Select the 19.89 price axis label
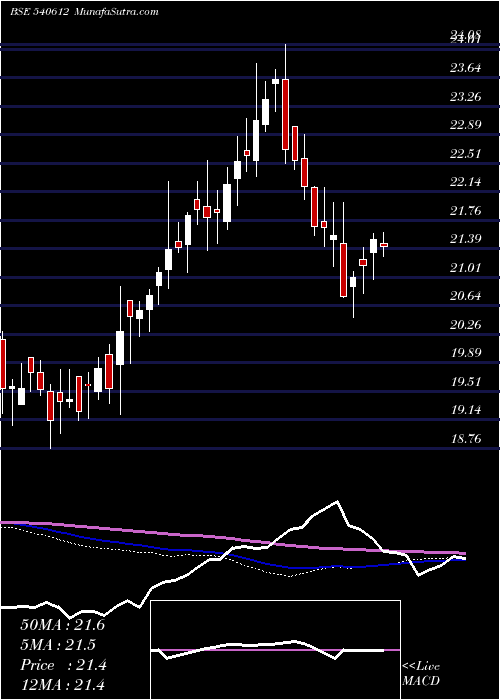The height and width of the screenshot is (700, 500). click(466, 353)
